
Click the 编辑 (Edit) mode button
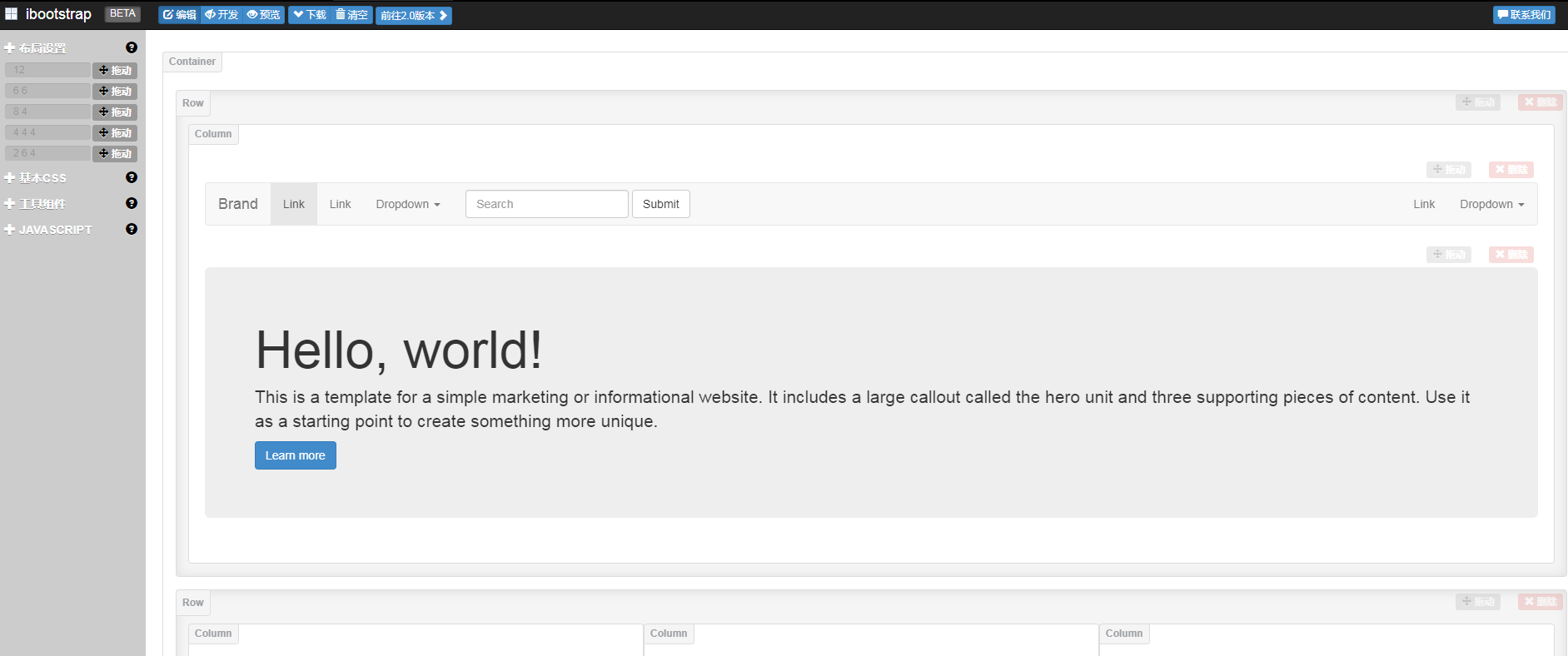tap(180, 15)
